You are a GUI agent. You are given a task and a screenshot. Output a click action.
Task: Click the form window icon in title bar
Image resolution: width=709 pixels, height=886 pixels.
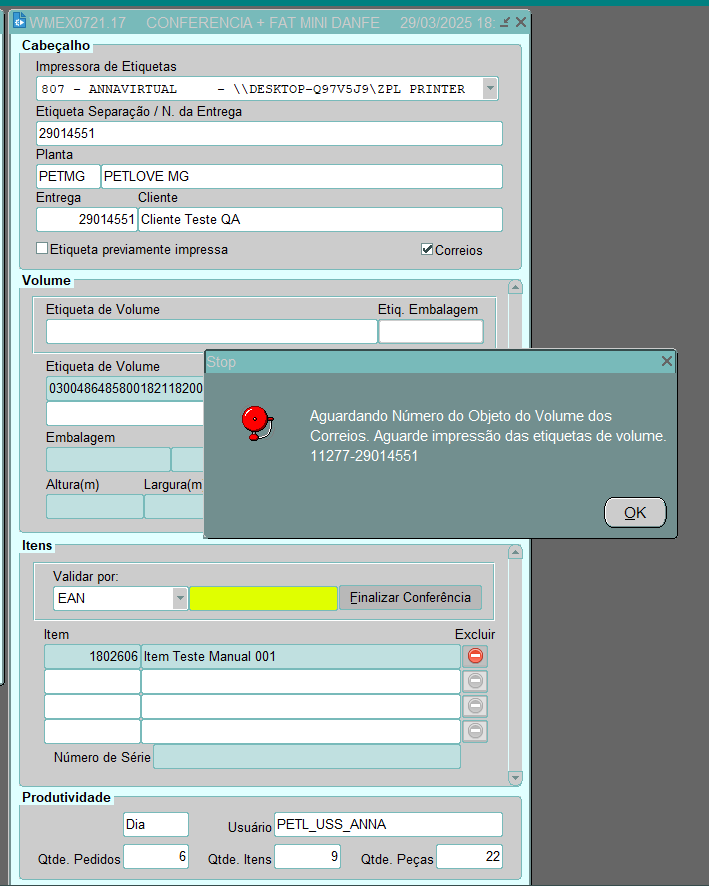(18, 21)
